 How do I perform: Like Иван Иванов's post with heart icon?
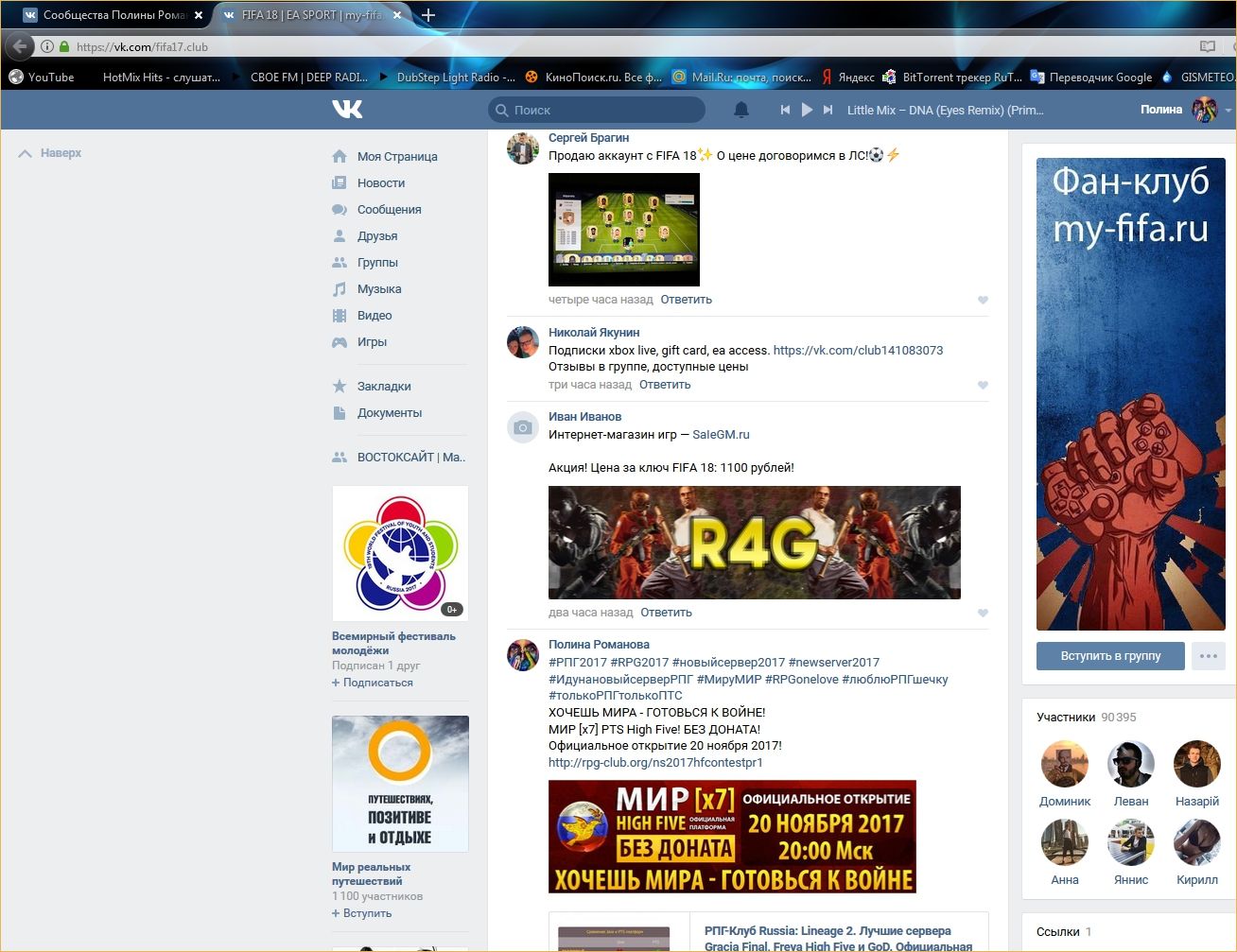point(983,613)
